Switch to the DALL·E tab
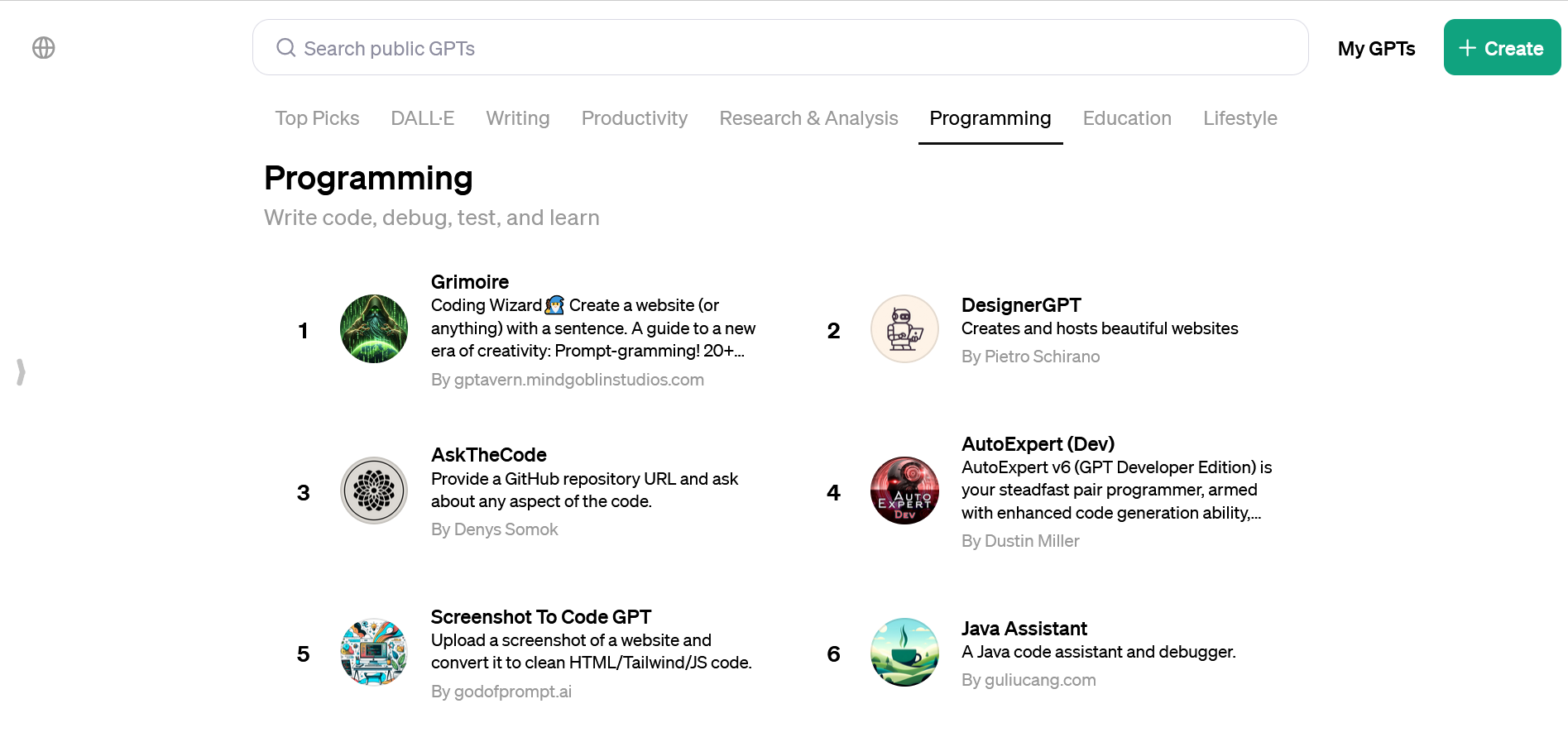Screen dimensions: 1568x742 [x=422, y=118]
